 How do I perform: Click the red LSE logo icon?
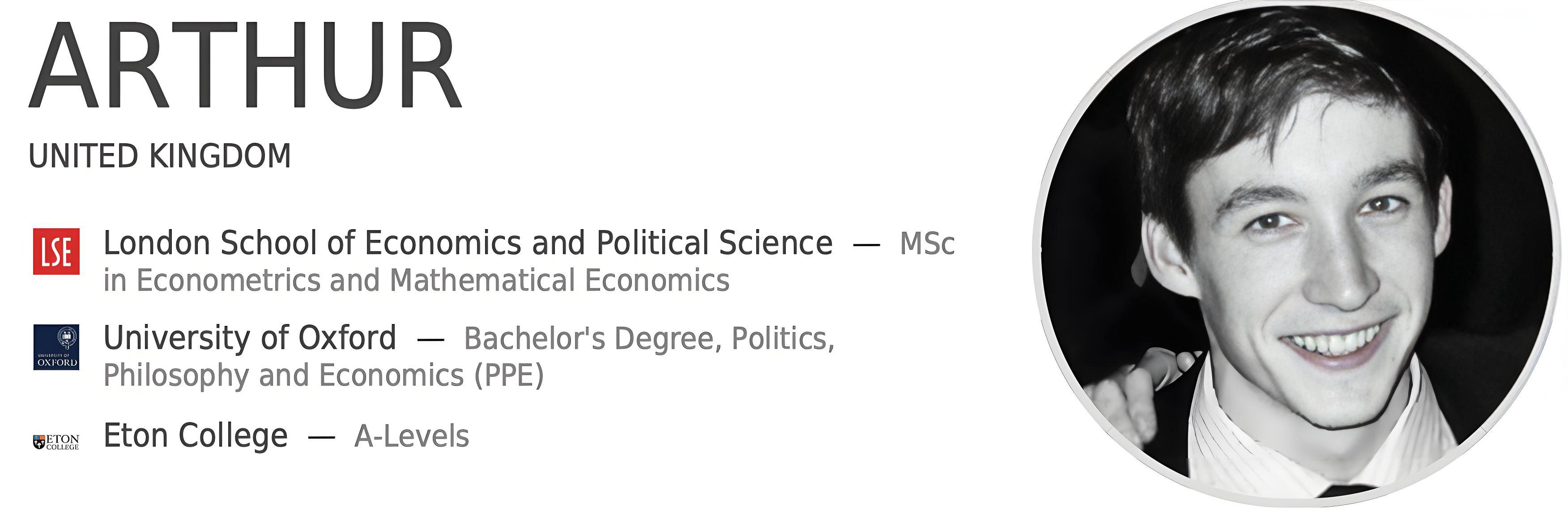coord(56,252)
